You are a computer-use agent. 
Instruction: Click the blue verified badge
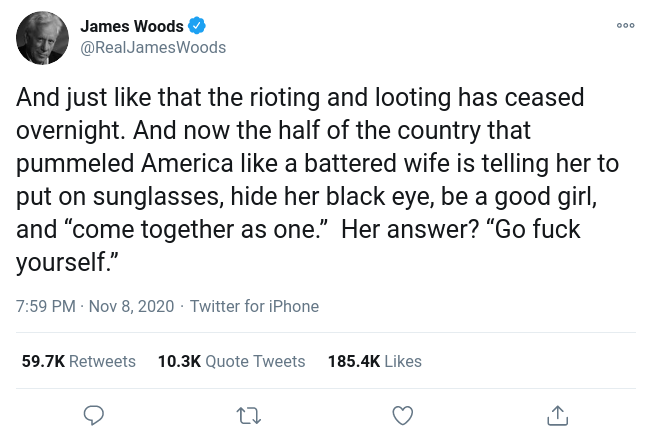point(197,27)
